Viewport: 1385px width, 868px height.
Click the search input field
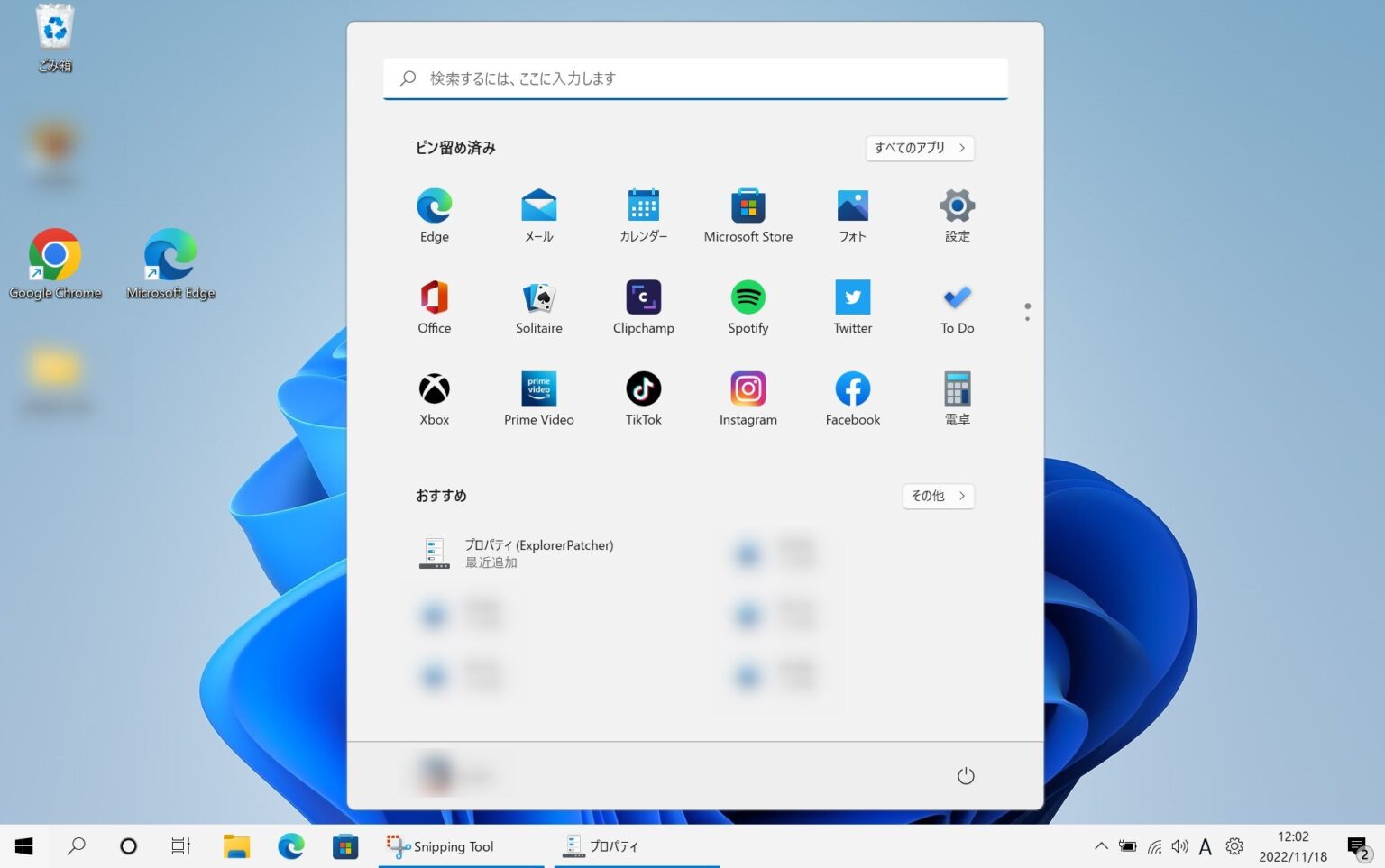(694, 78)
